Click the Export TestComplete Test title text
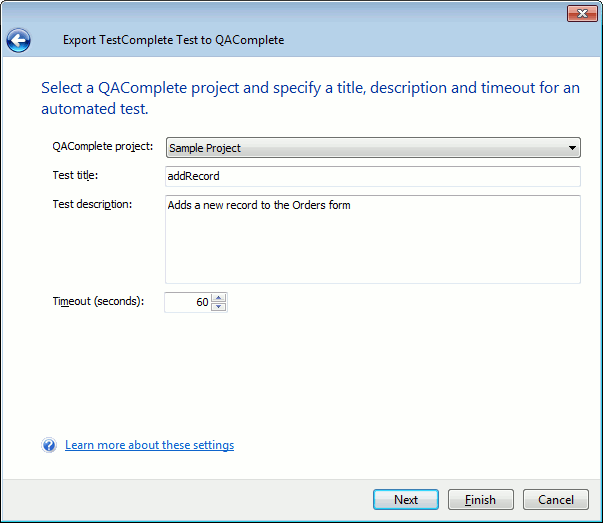Viewport: 603px width, 523px height. tap(173, 40)
